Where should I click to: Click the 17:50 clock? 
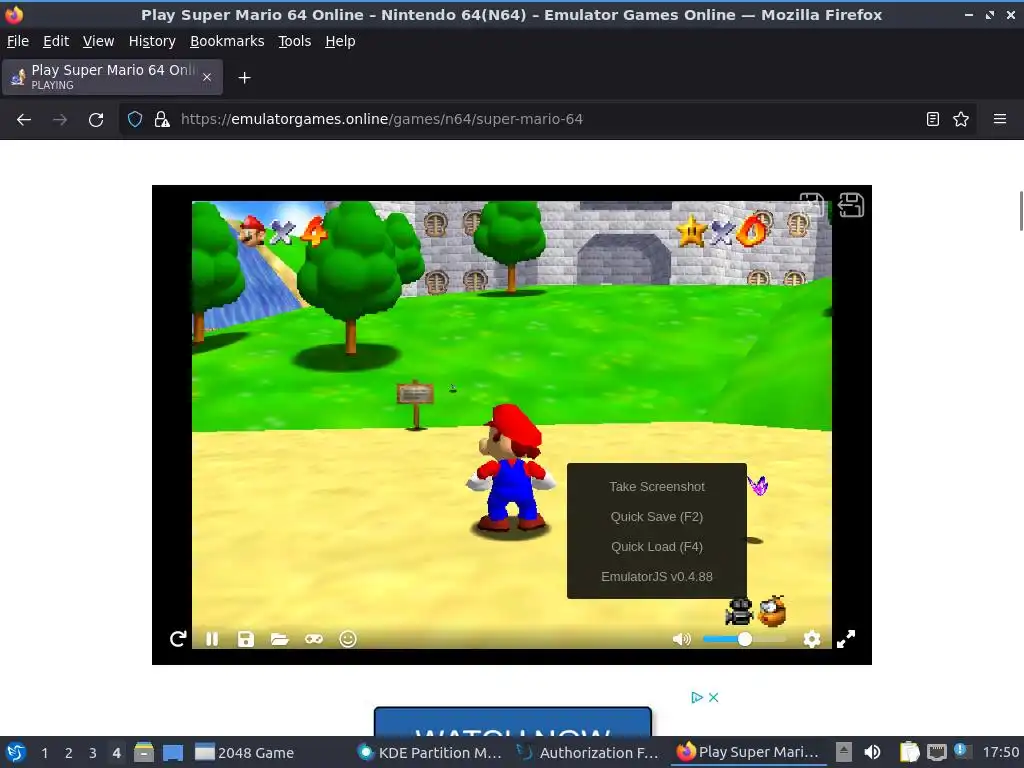(1000, 752)
